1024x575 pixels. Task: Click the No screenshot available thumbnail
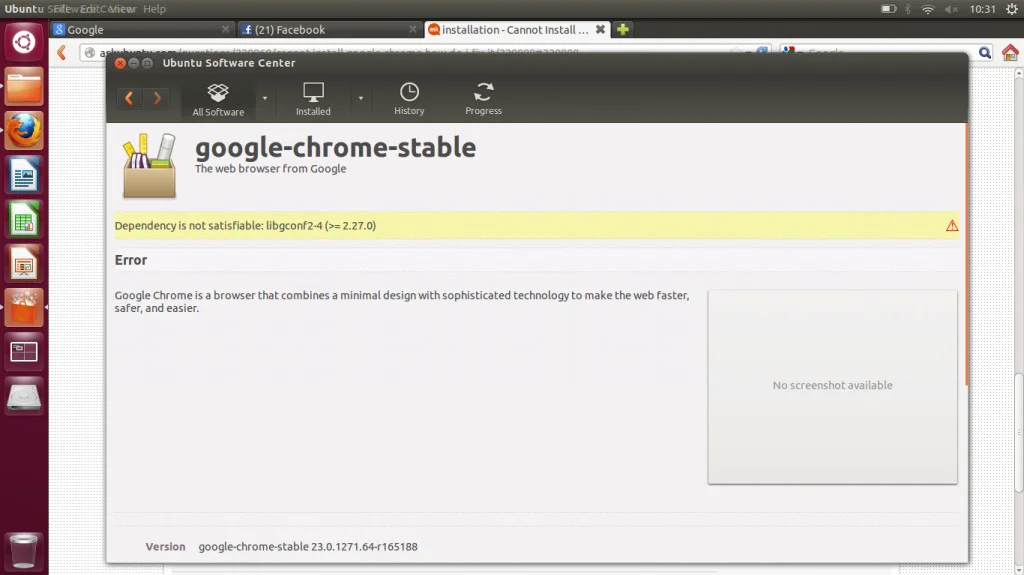click(832, 387)
